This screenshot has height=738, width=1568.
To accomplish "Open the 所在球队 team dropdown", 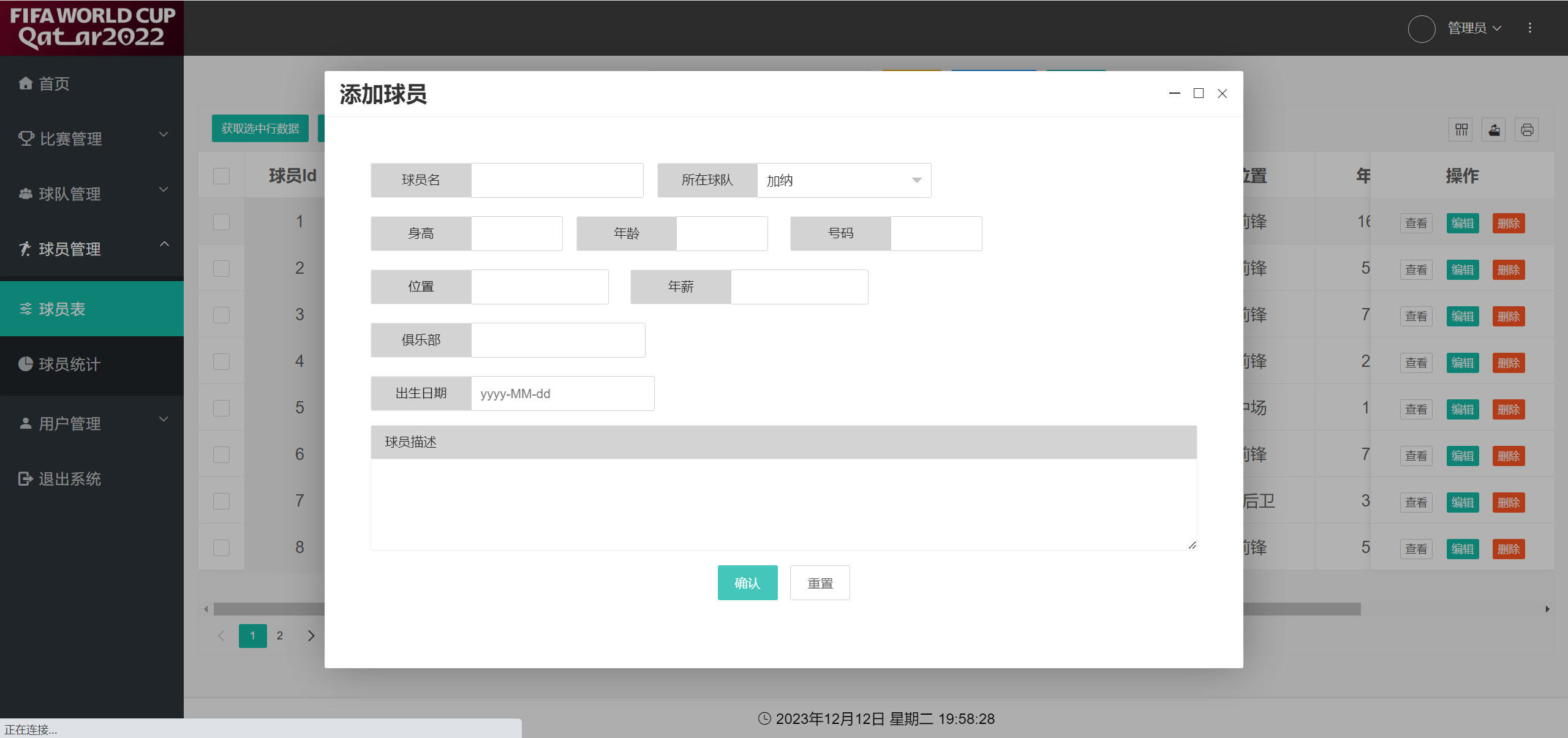I will (843, 181).
